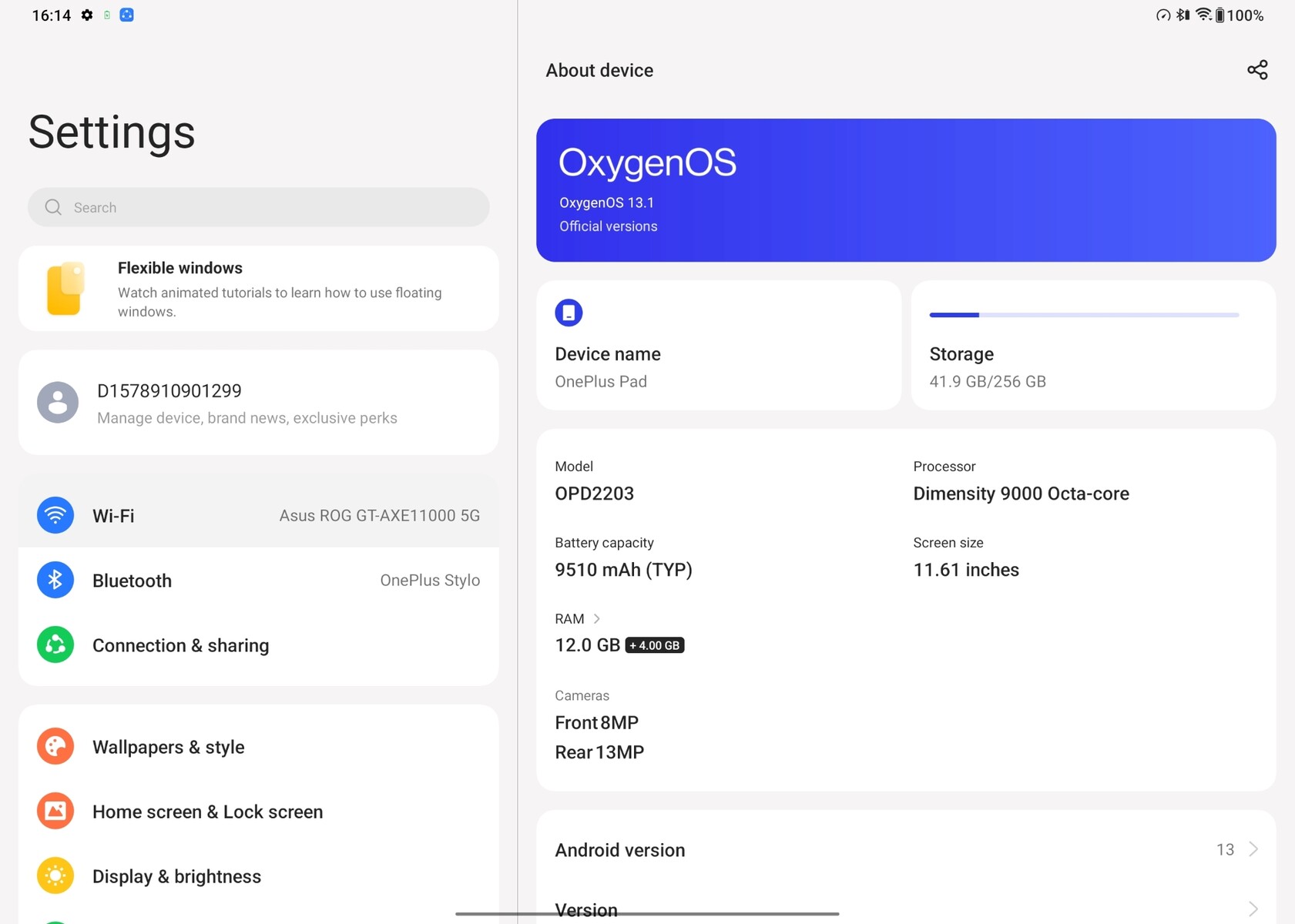Open the Version row chevron
This screenshot has width=1295, height=924.
(1253, 909)
